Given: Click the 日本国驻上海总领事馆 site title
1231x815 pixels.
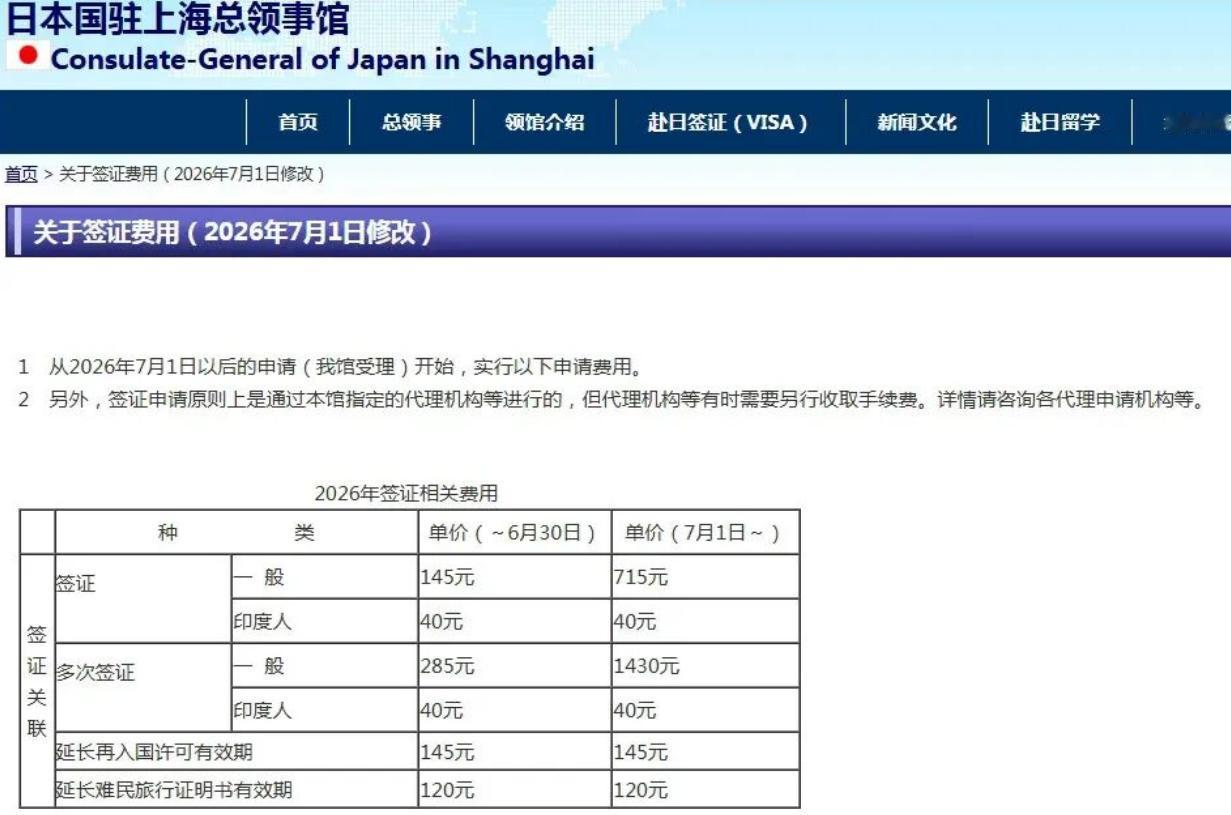Looking at the screenshot, I should [178, 18].
